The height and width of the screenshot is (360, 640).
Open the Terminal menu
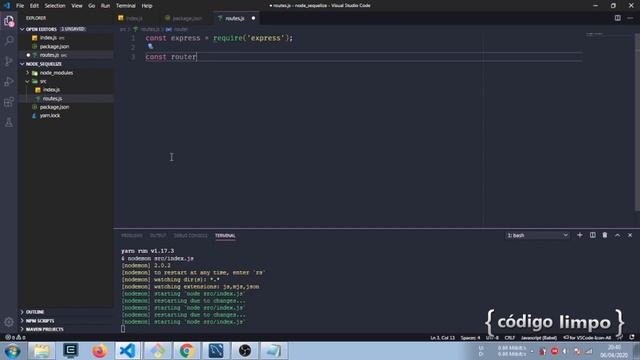(126, 6)
